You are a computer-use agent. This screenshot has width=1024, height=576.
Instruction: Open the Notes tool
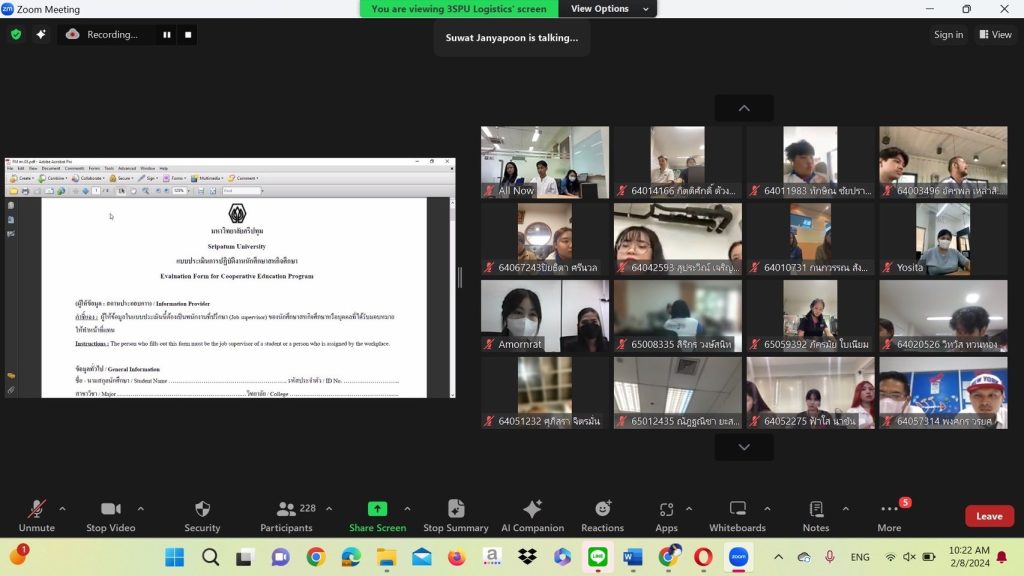tap(816, 516)
